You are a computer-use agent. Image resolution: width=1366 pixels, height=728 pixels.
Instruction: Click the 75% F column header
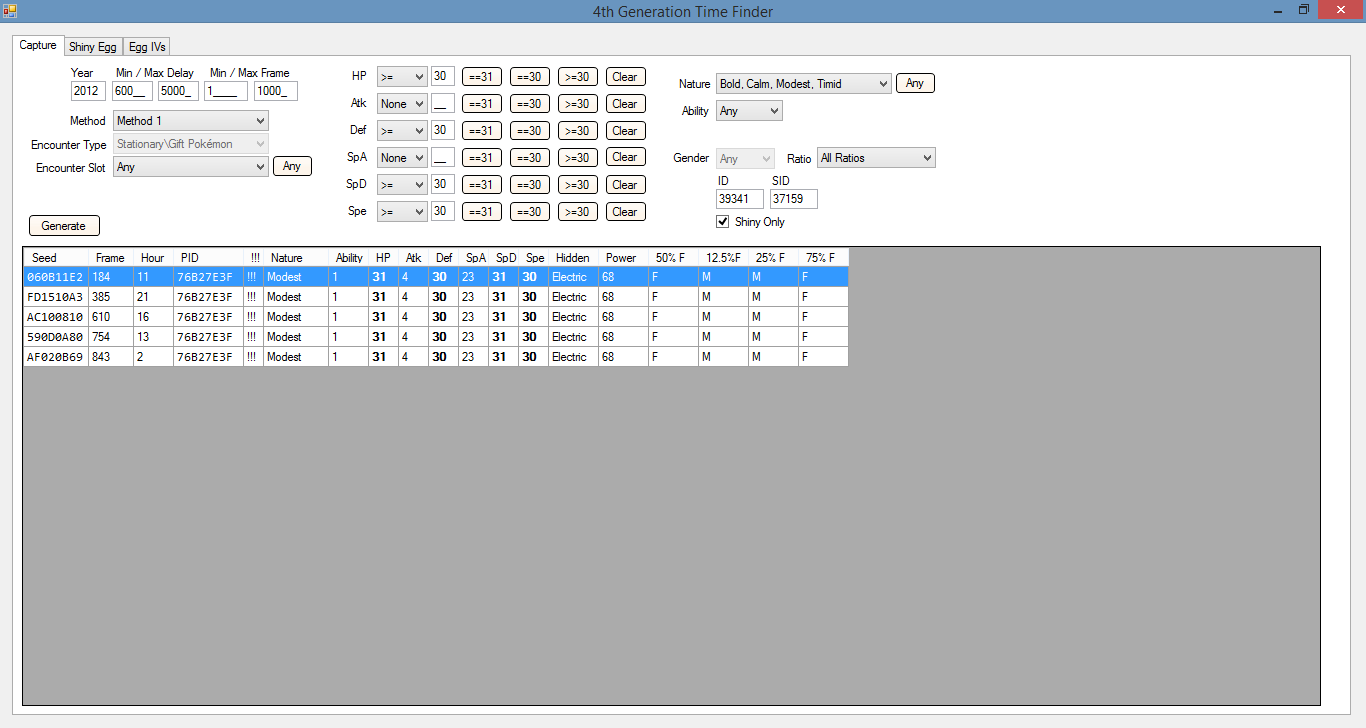coord(823,258)
